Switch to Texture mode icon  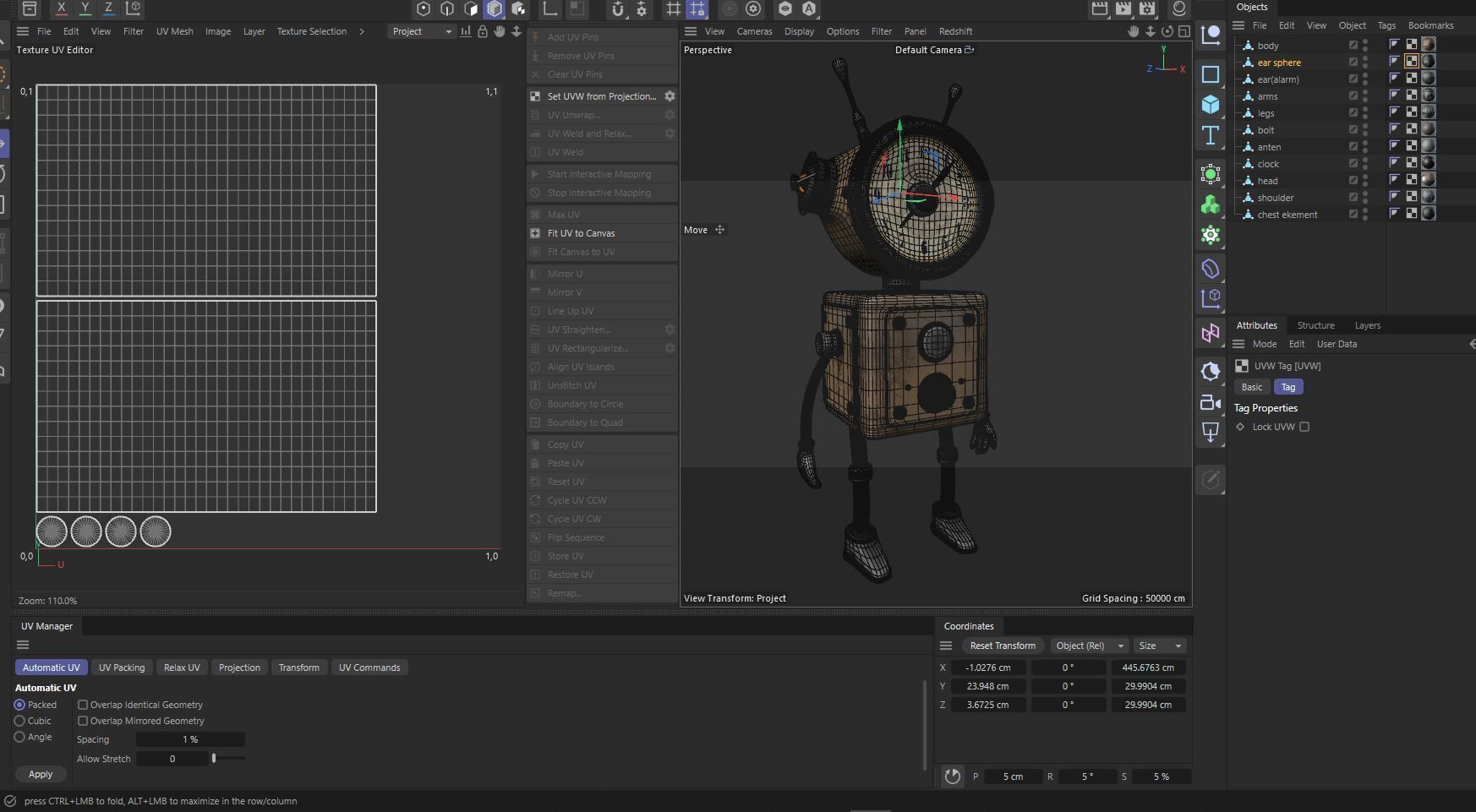tap(518, 8)
